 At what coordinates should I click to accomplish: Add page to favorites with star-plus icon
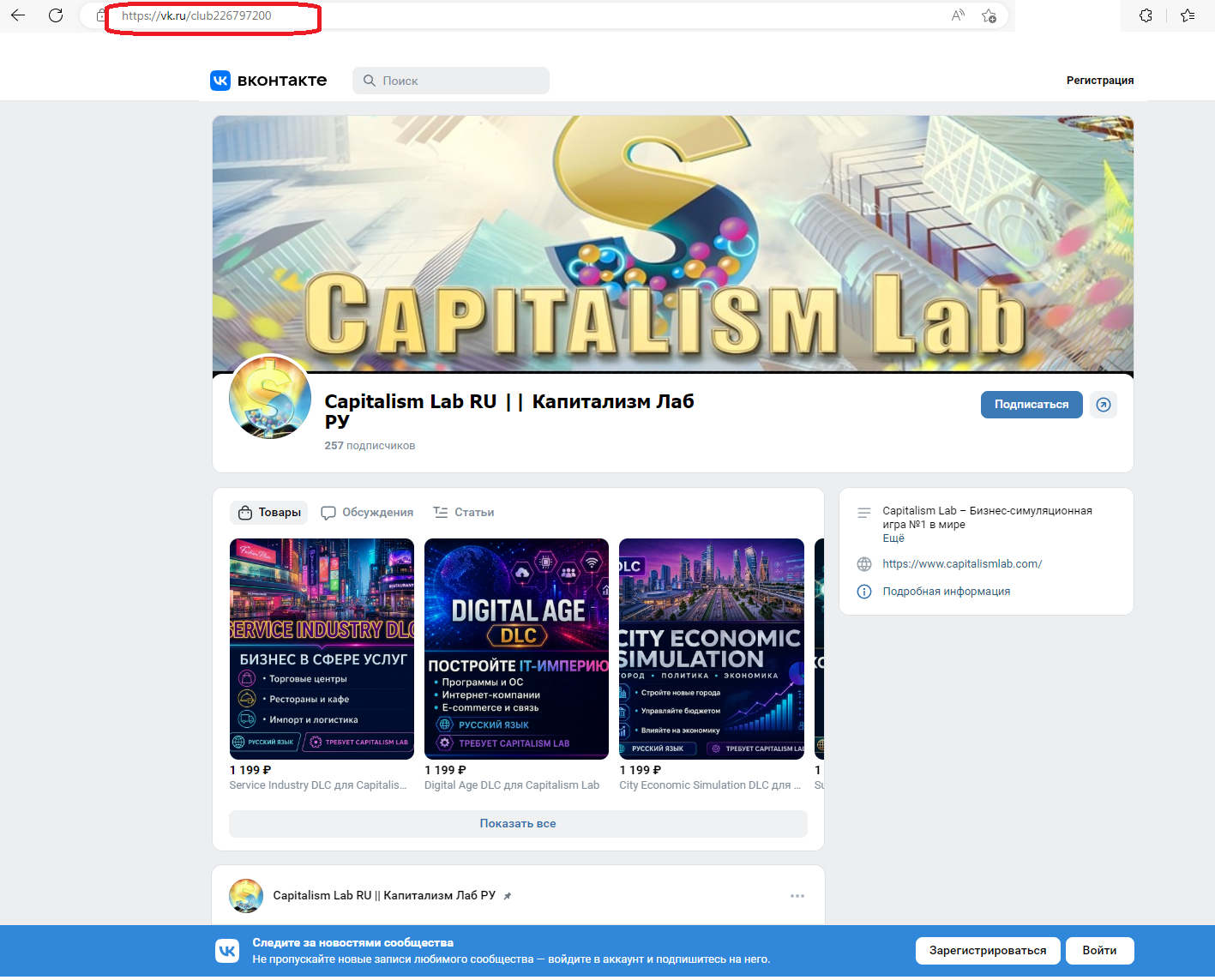989,15
